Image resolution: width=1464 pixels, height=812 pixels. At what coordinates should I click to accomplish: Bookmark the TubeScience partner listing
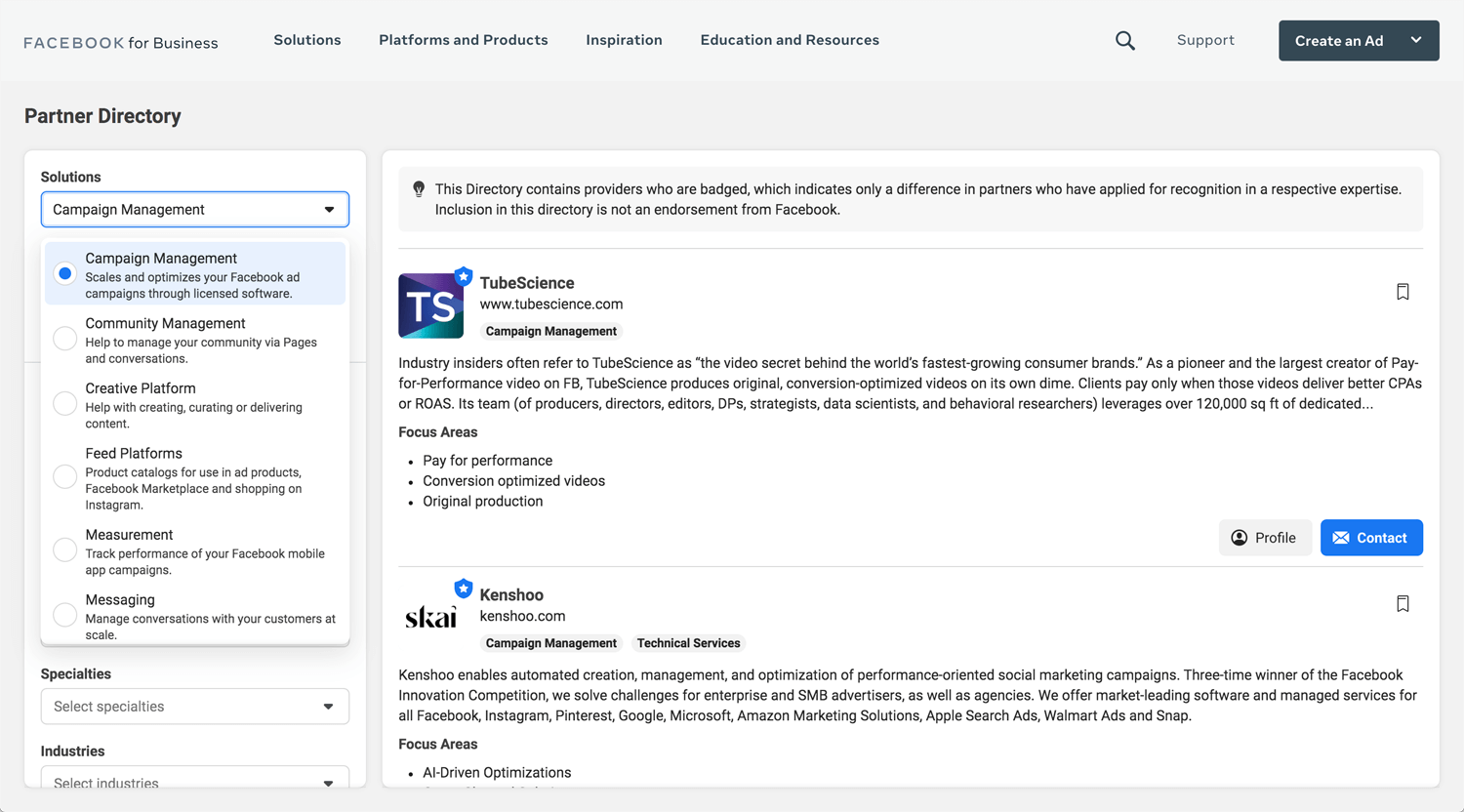[1403, 292]
